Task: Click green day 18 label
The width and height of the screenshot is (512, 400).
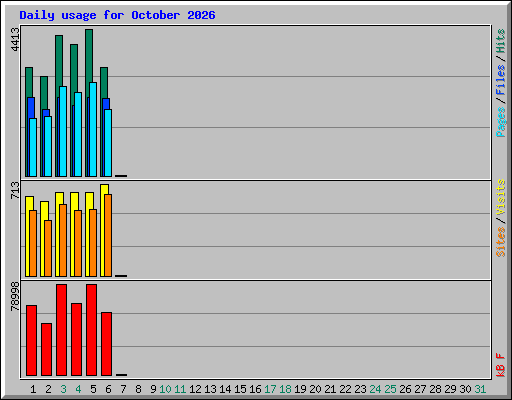Action: pos(285,389)
